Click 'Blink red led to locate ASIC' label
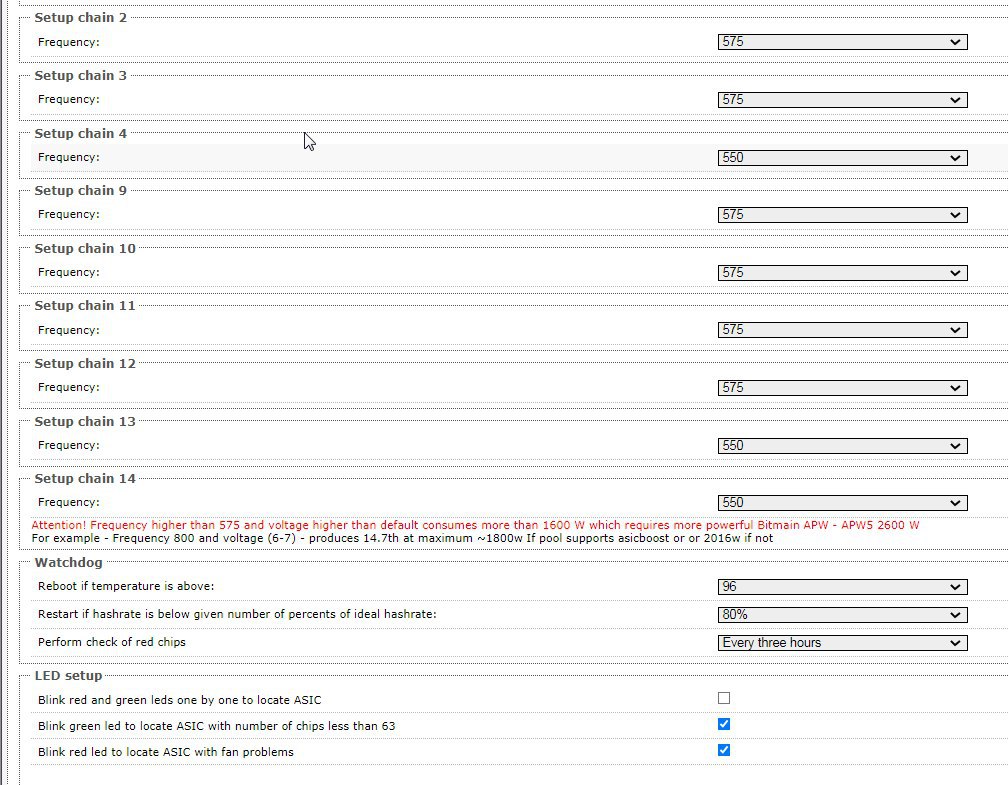The height and width of the screenshot is (785, 1008). coord(166,752)
